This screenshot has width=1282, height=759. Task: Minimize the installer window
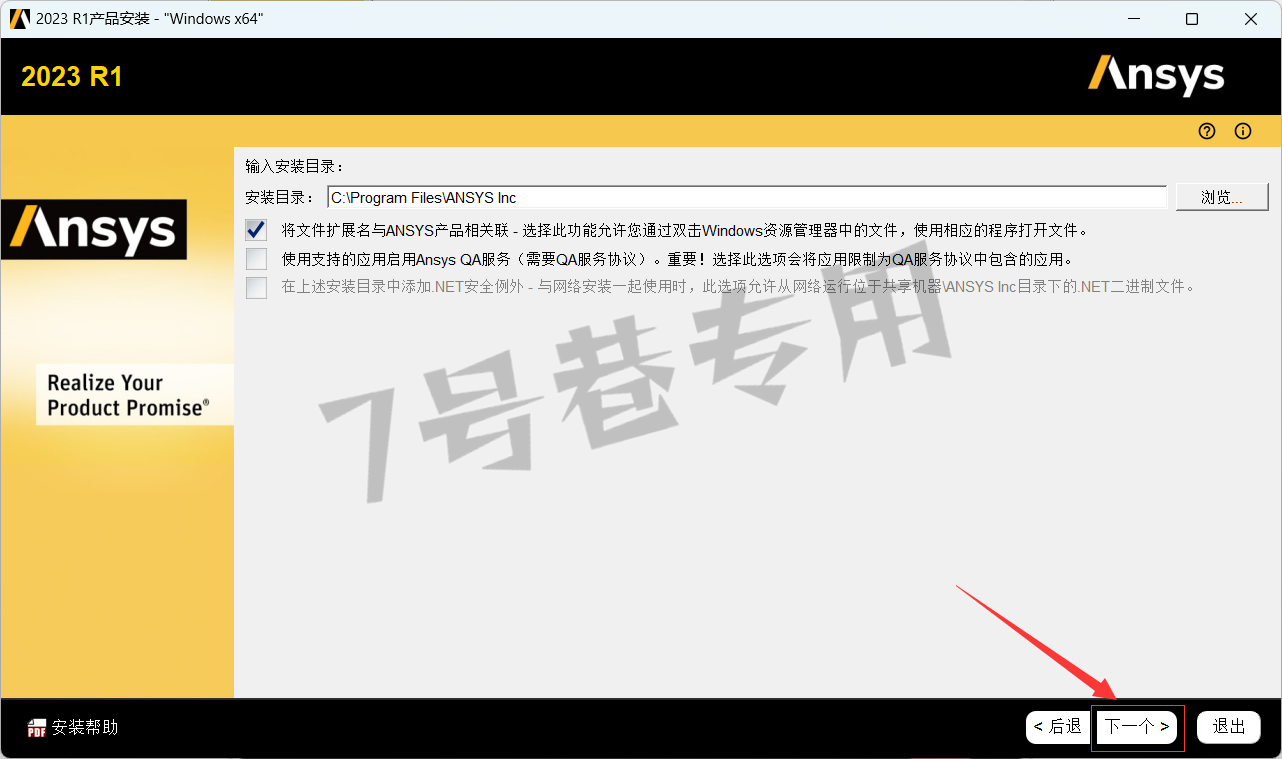(x=1133, y=19)
